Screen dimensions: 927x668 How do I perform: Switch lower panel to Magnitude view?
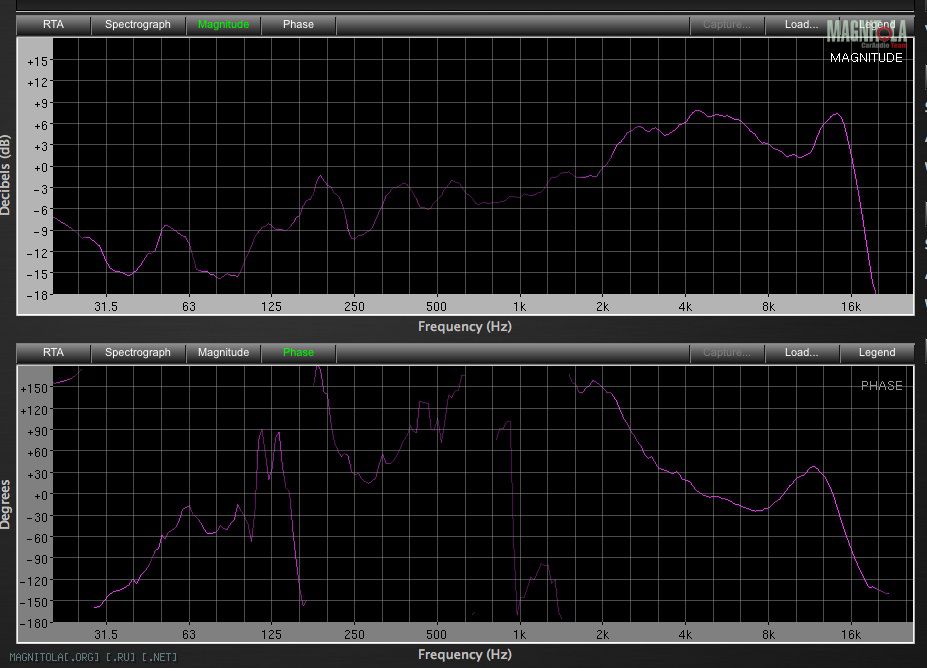tap(223, 352)
